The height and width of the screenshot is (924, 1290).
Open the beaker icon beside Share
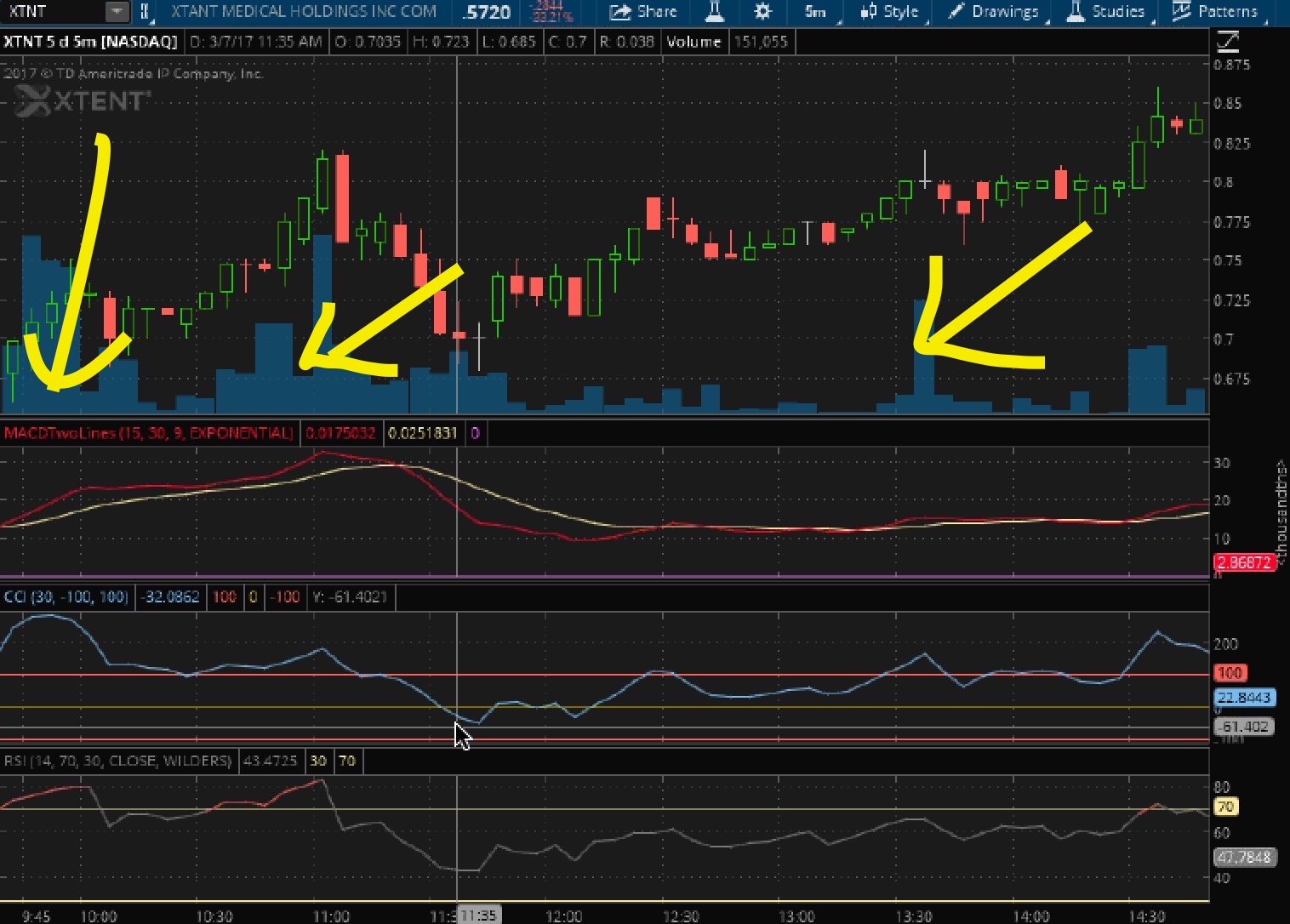[714, 12]
